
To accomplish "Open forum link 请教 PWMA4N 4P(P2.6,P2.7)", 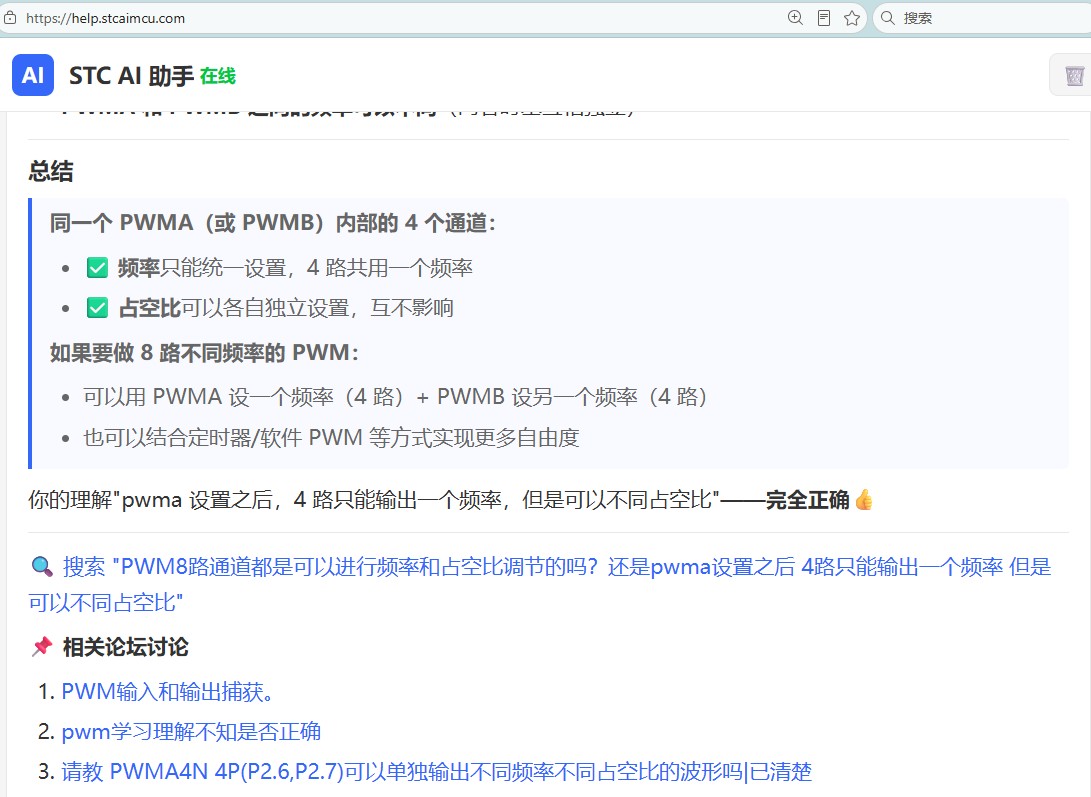I will pos(437,771).
